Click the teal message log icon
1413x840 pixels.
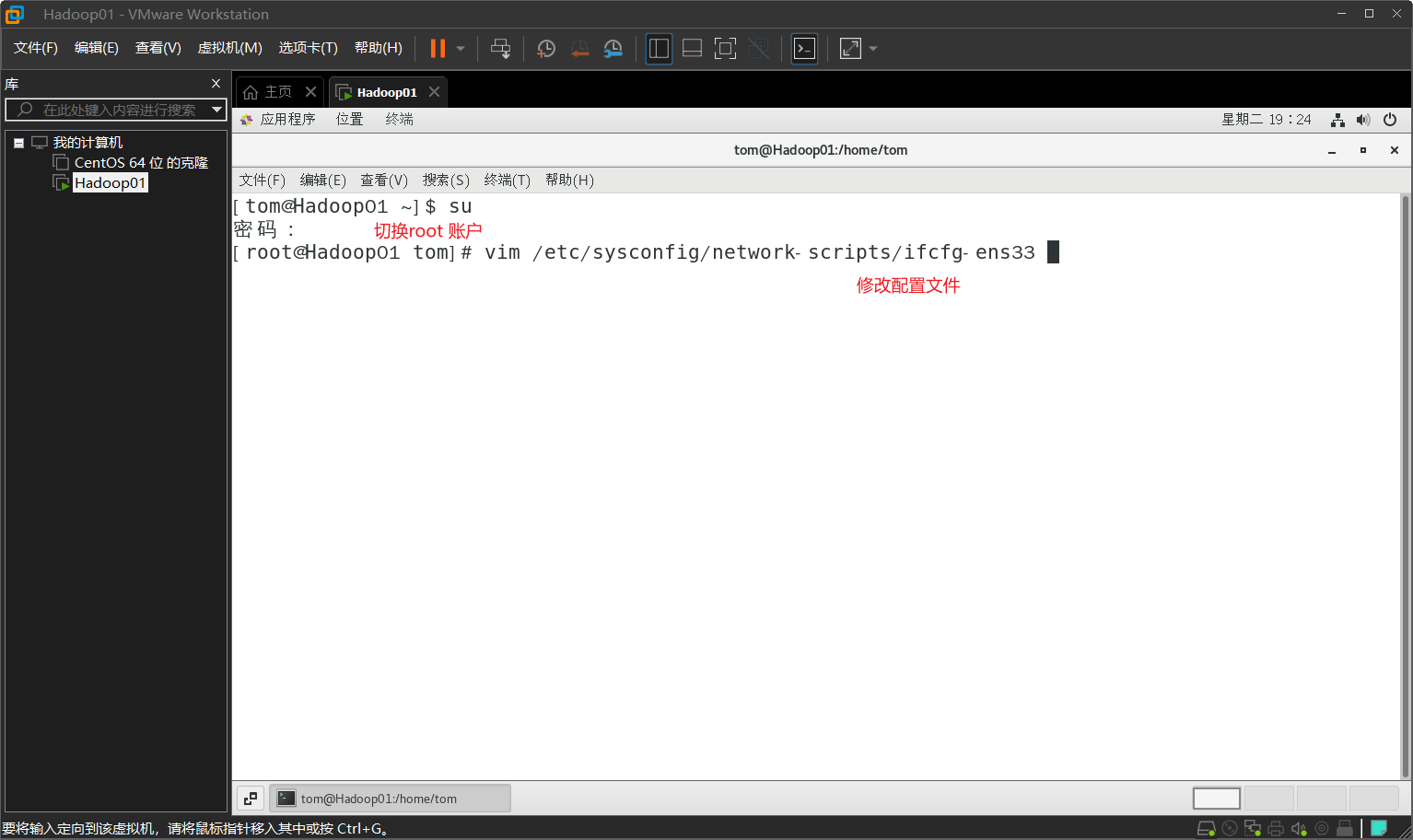(x=1379, y=829)
